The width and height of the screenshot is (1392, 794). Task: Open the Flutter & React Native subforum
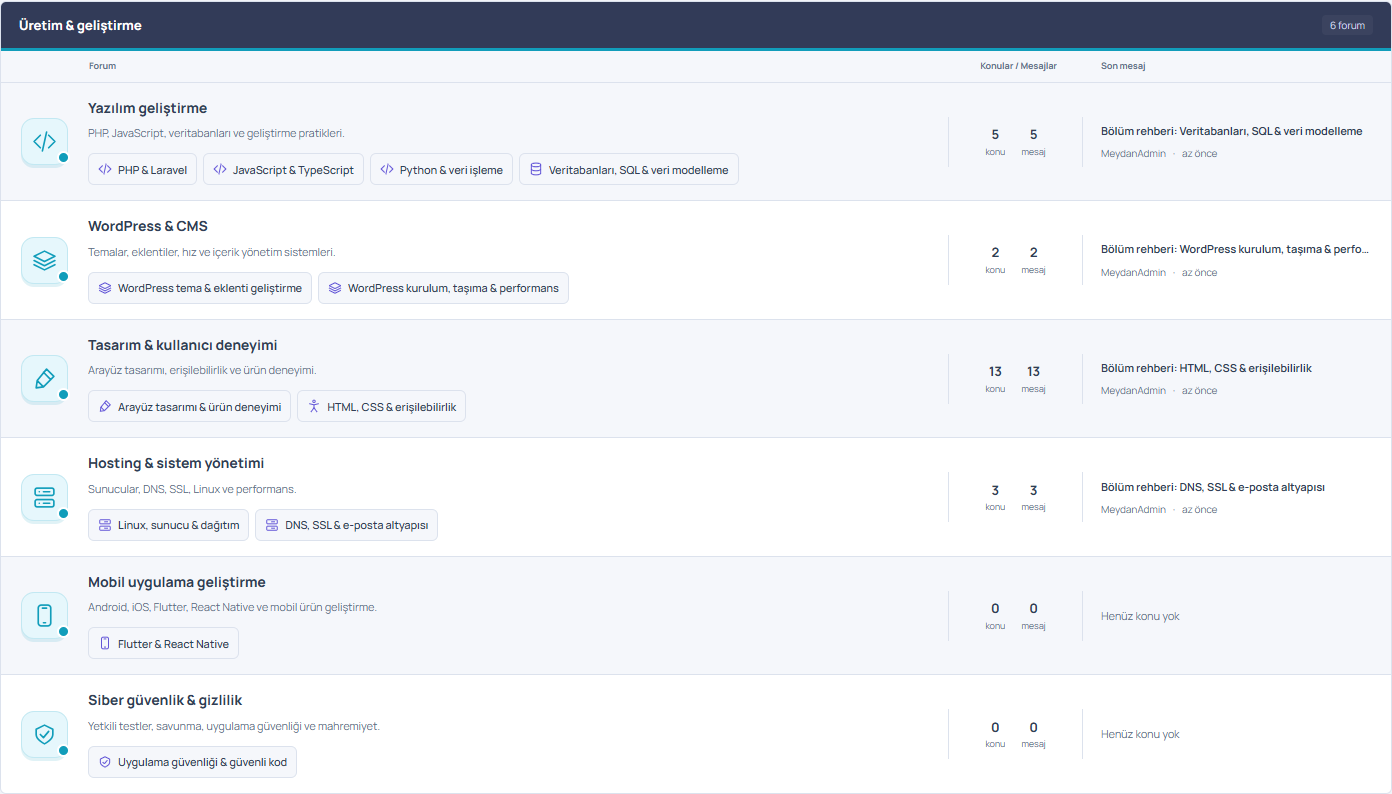tap(163, 644)
